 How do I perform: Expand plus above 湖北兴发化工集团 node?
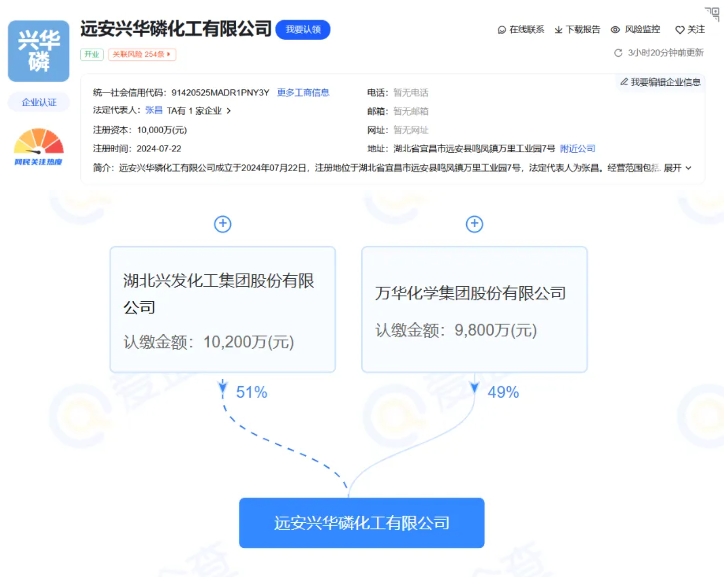tap(223, 224)
